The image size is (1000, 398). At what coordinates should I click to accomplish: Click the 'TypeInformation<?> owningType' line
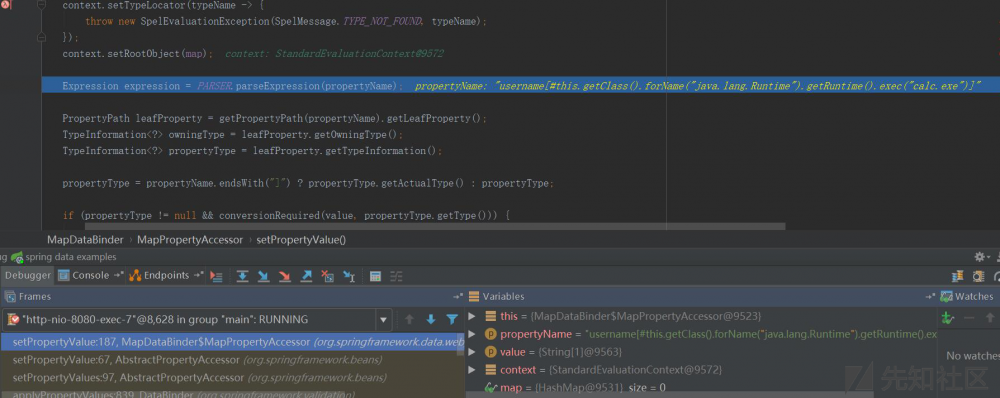coord(233,135)
